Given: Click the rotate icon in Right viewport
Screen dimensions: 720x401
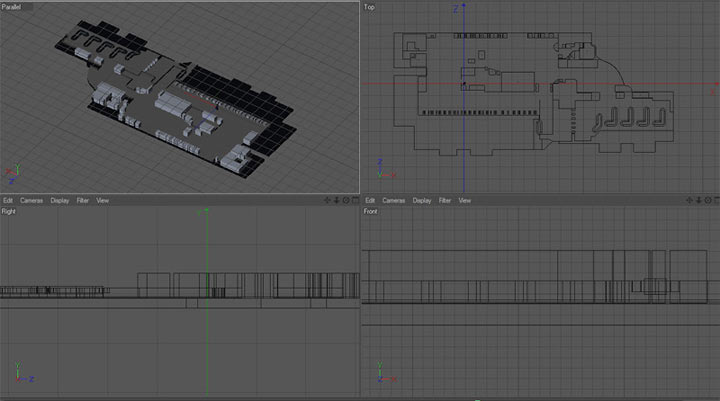Looking at the screenshot, I should [x=345, y=200].
